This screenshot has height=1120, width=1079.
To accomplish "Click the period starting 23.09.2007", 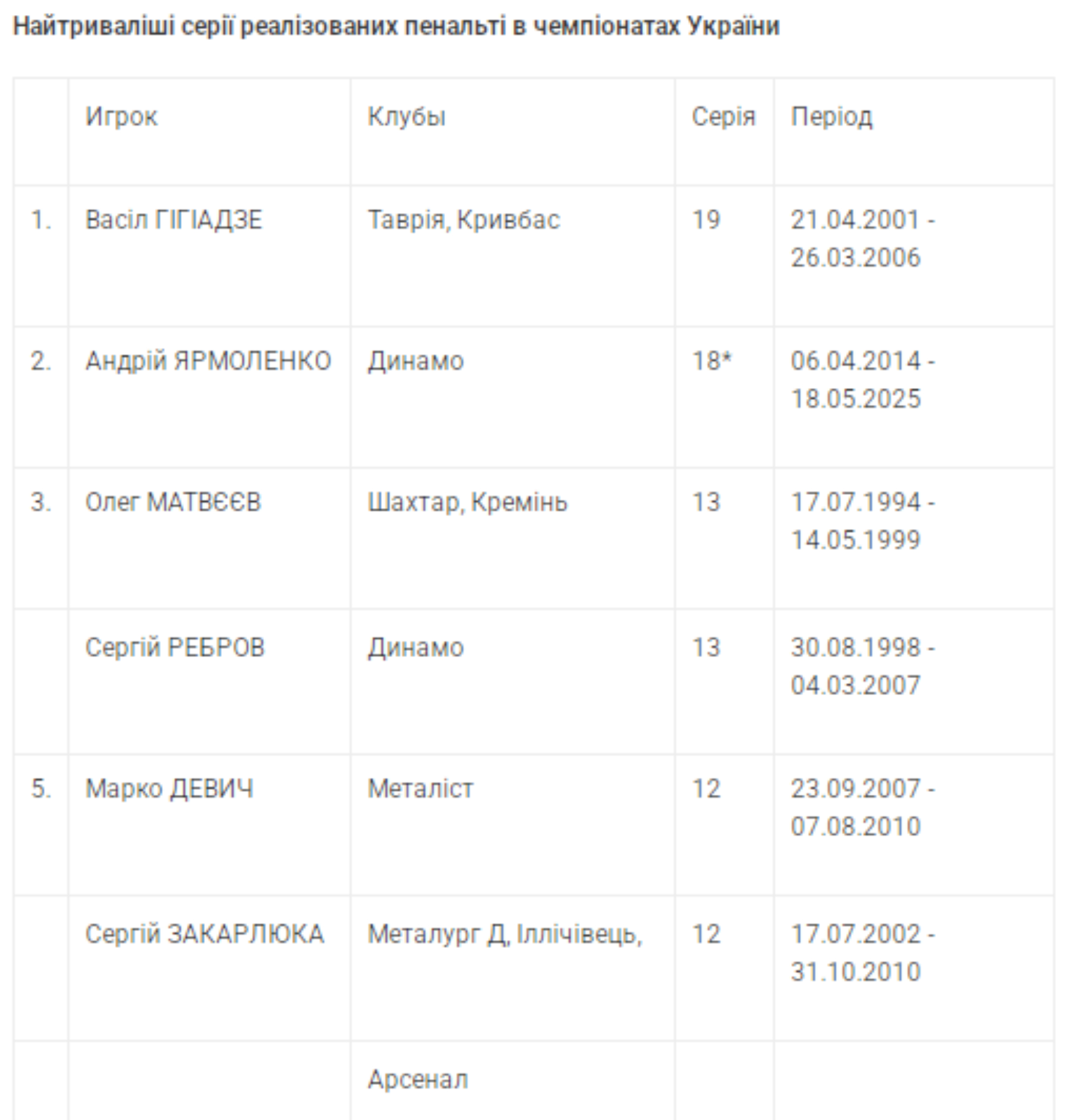I will pyautogui.click(x=862, y=808).
